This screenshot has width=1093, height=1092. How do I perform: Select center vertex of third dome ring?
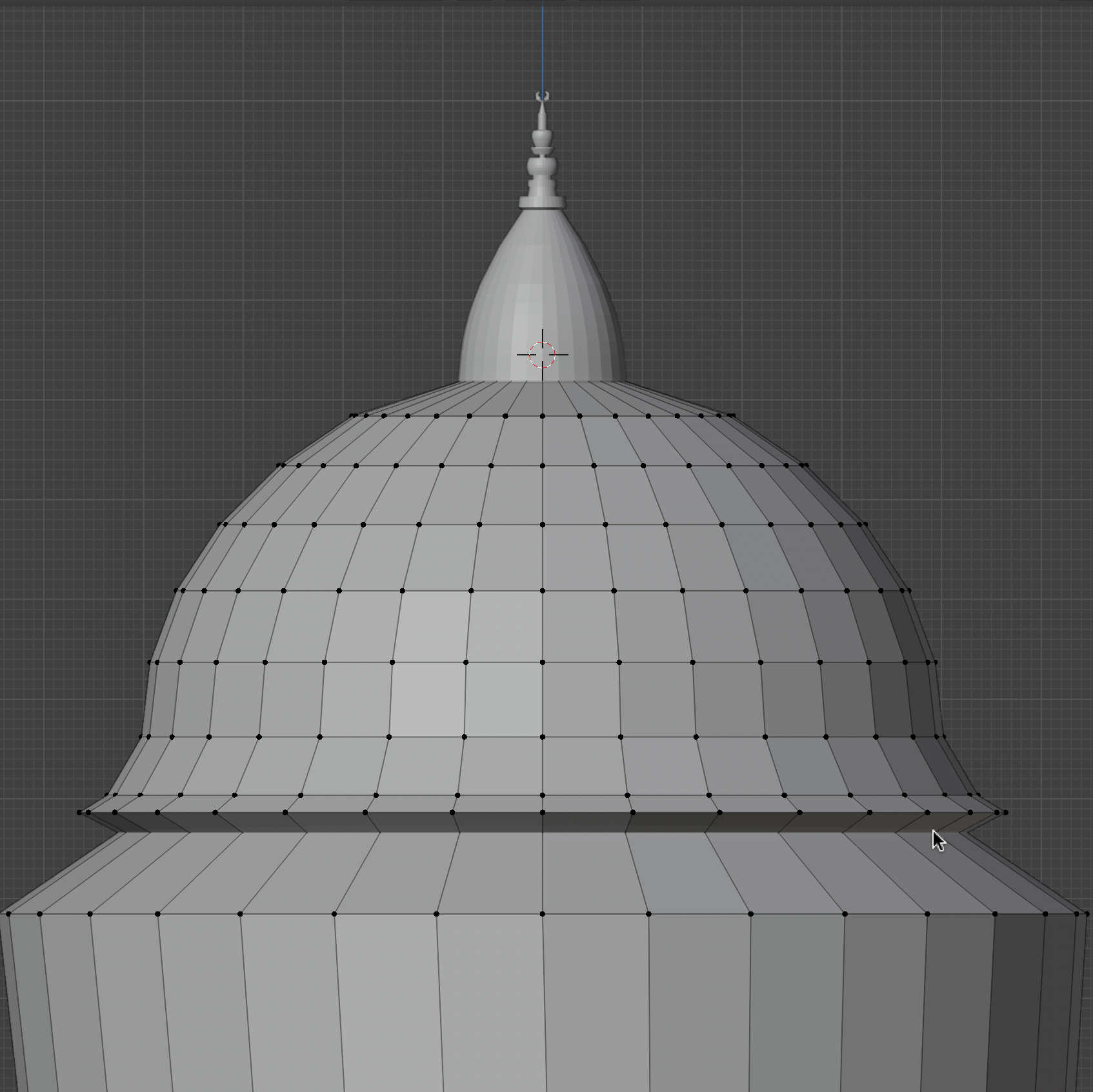pyautogui.click(x=542, y=525)
